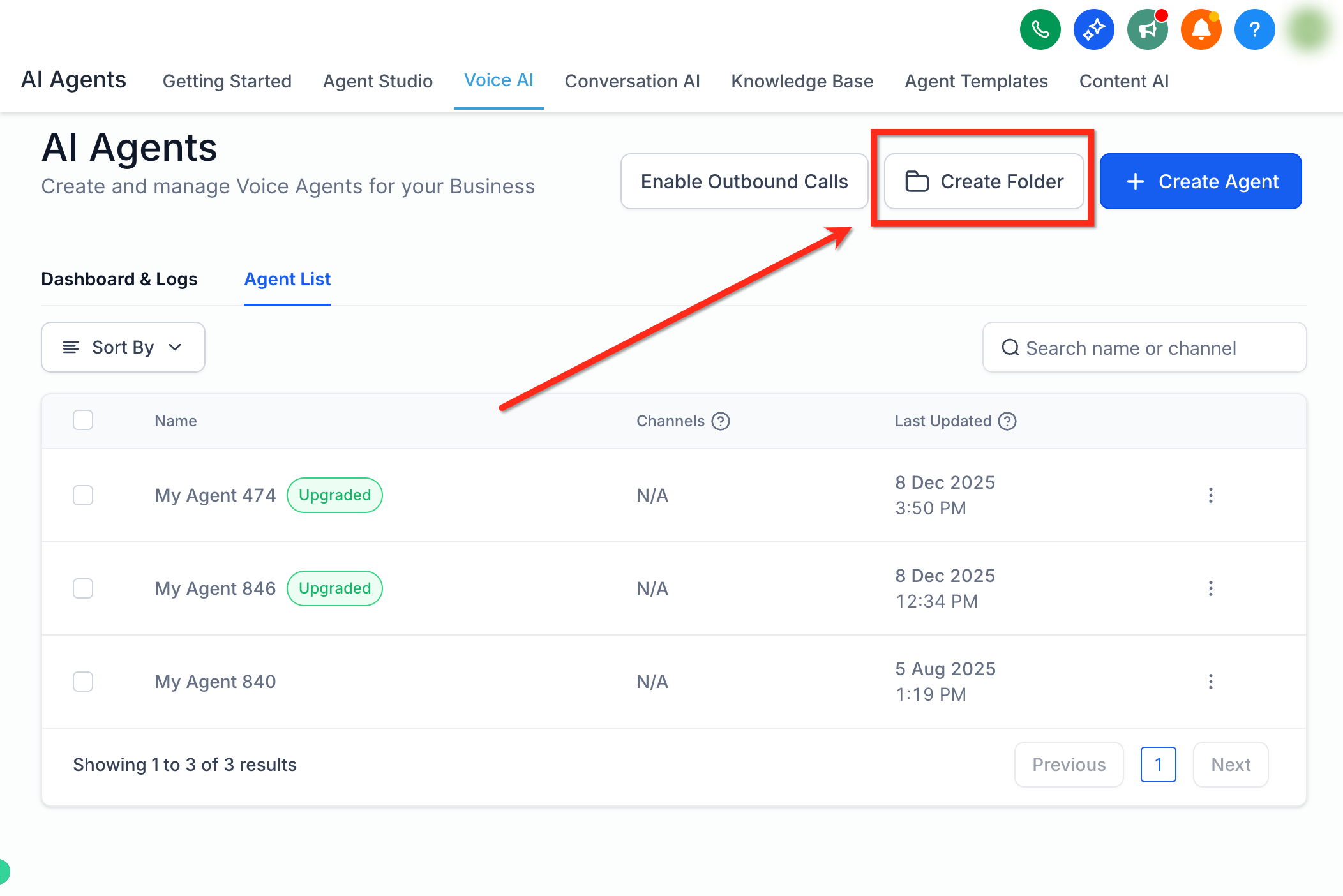The height and width of the screenshot is (896, 1343).
Task: Open the My Agent 846 name link
Action: click(215, 588)
